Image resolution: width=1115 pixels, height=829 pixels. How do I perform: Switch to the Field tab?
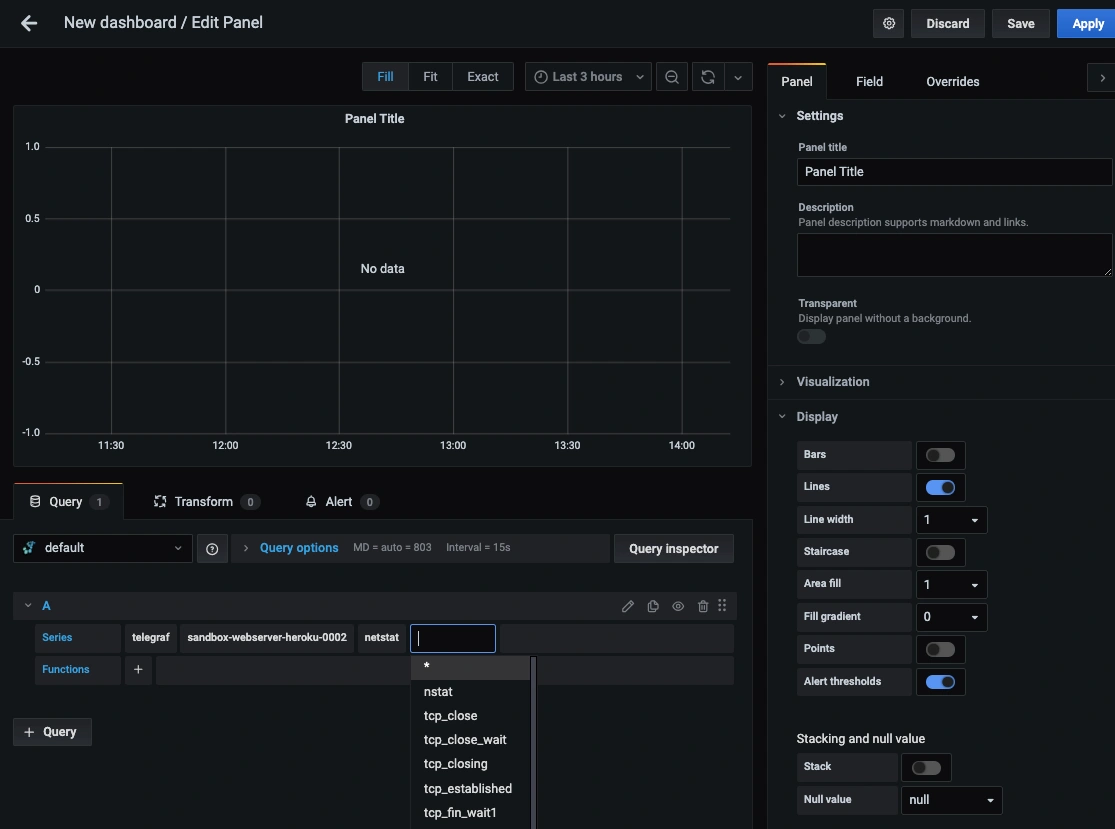pos(869,82)
